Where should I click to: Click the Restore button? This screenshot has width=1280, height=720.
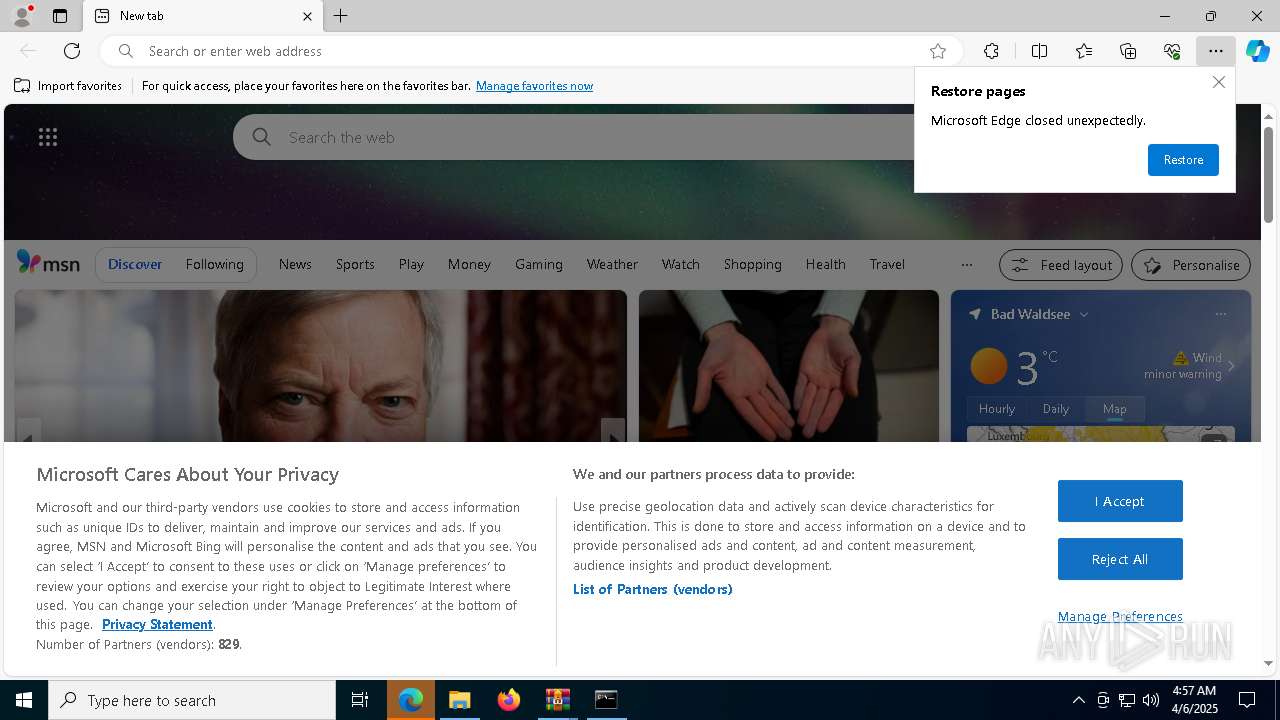click(1183, 160)
